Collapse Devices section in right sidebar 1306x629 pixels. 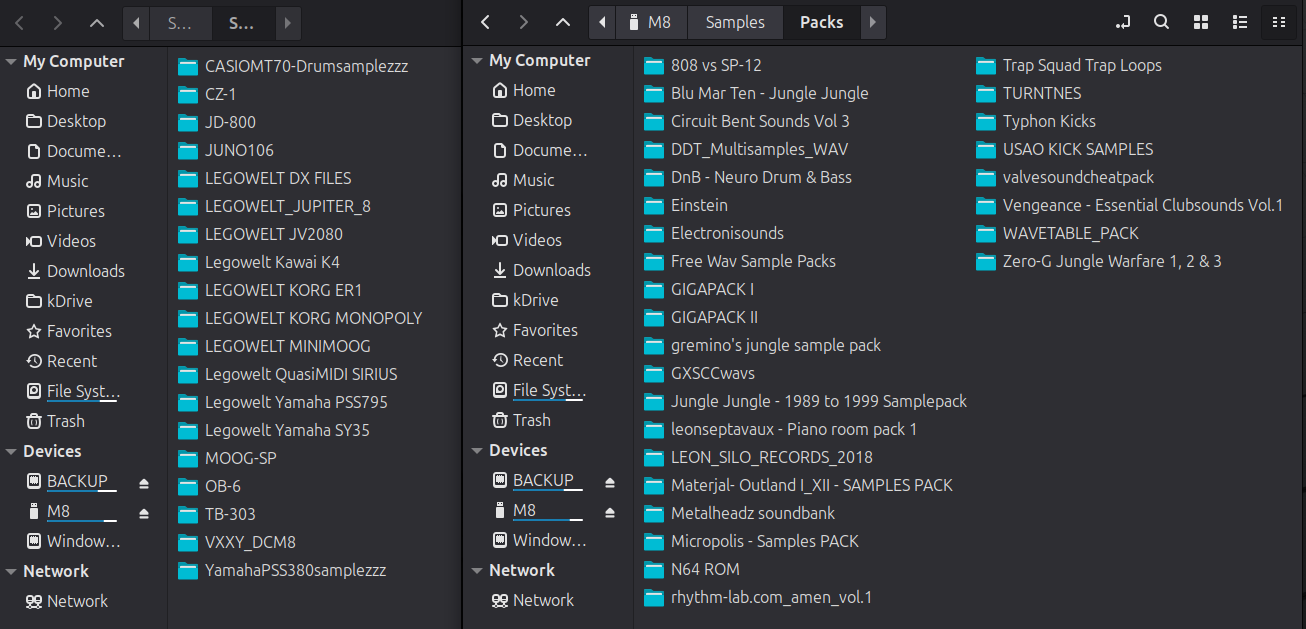(477, 451)
